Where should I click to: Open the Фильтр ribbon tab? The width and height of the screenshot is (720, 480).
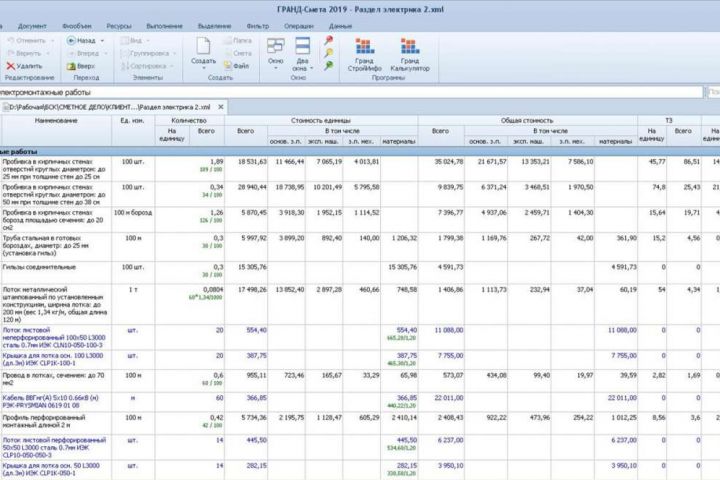point(258,26)
